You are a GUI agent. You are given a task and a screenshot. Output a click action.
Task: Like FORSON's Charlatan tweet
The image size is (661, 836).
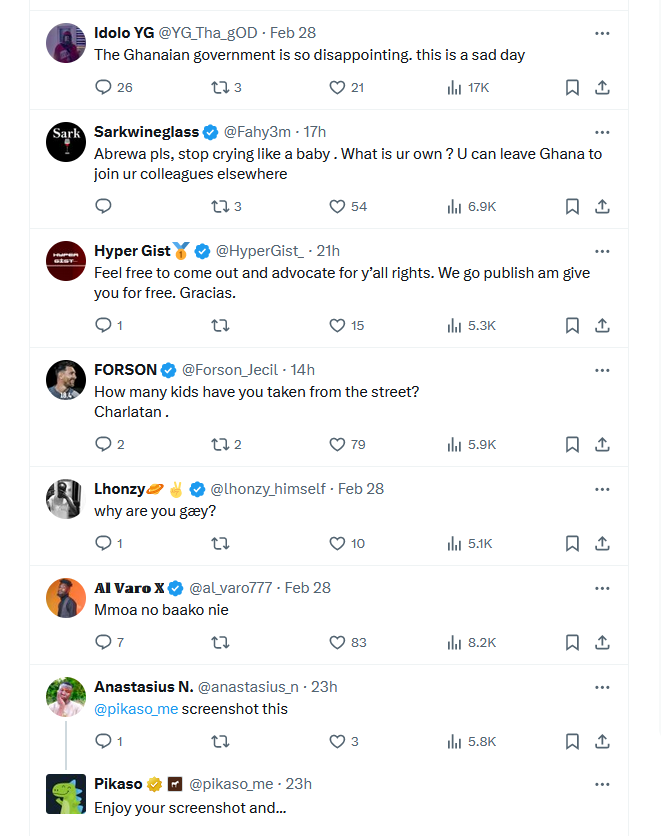(x=337, y=445)
